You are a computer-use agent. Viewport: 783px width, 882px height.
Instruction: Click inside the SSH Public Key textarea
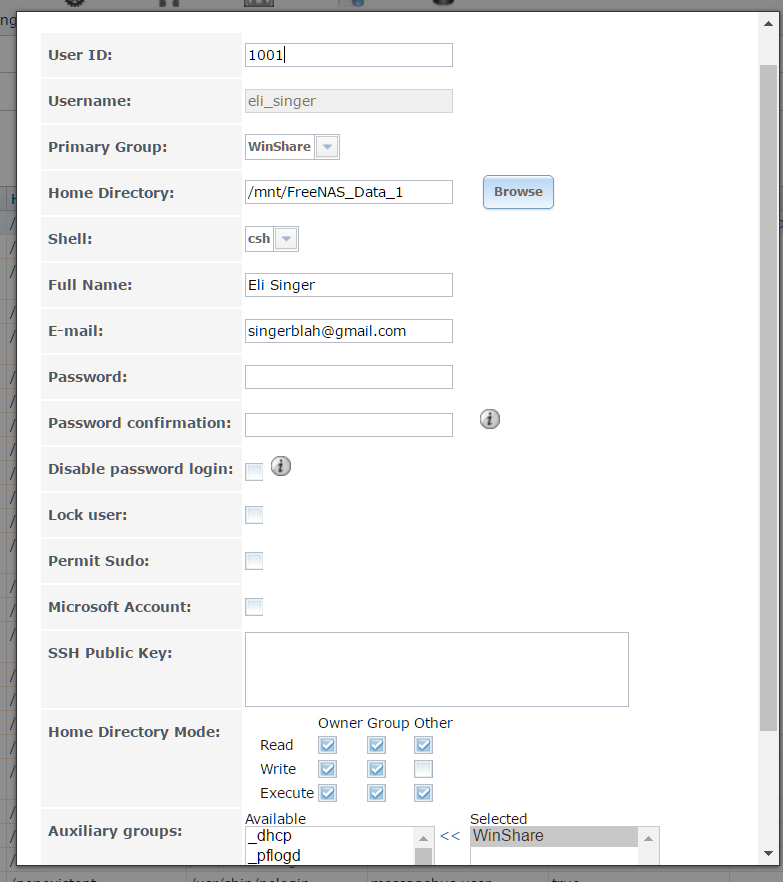point(436,669)
